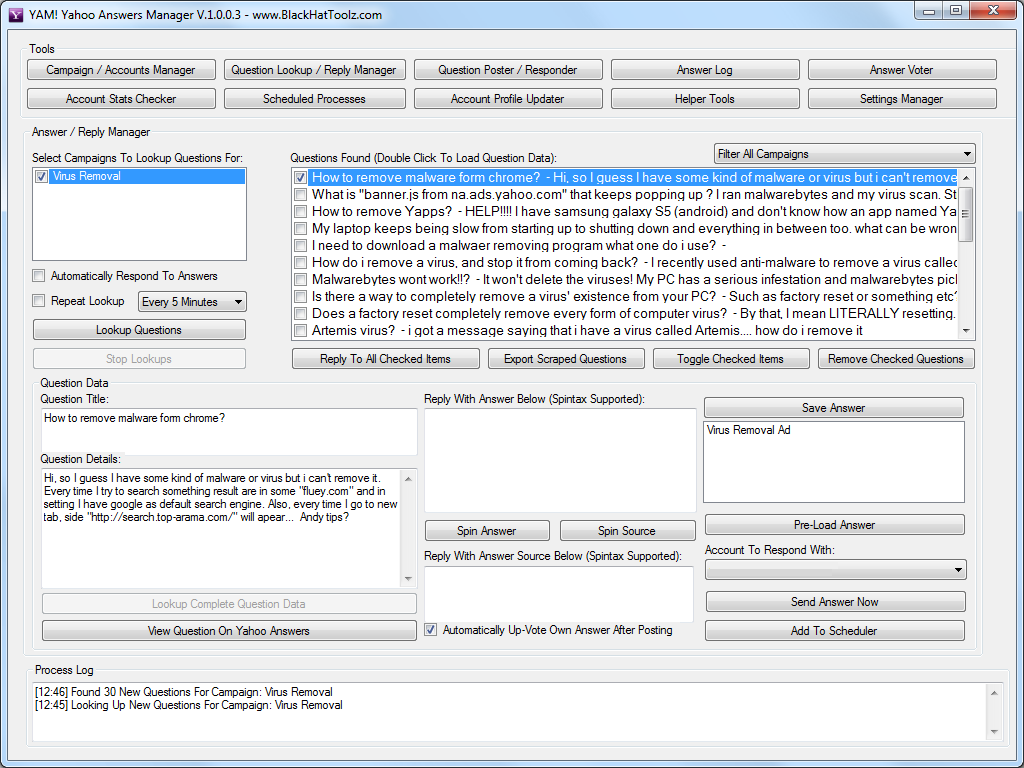Click Remove Checked Questions
Image resolution: width=1024 pixels, height=768 pixels.
point(896,359)
